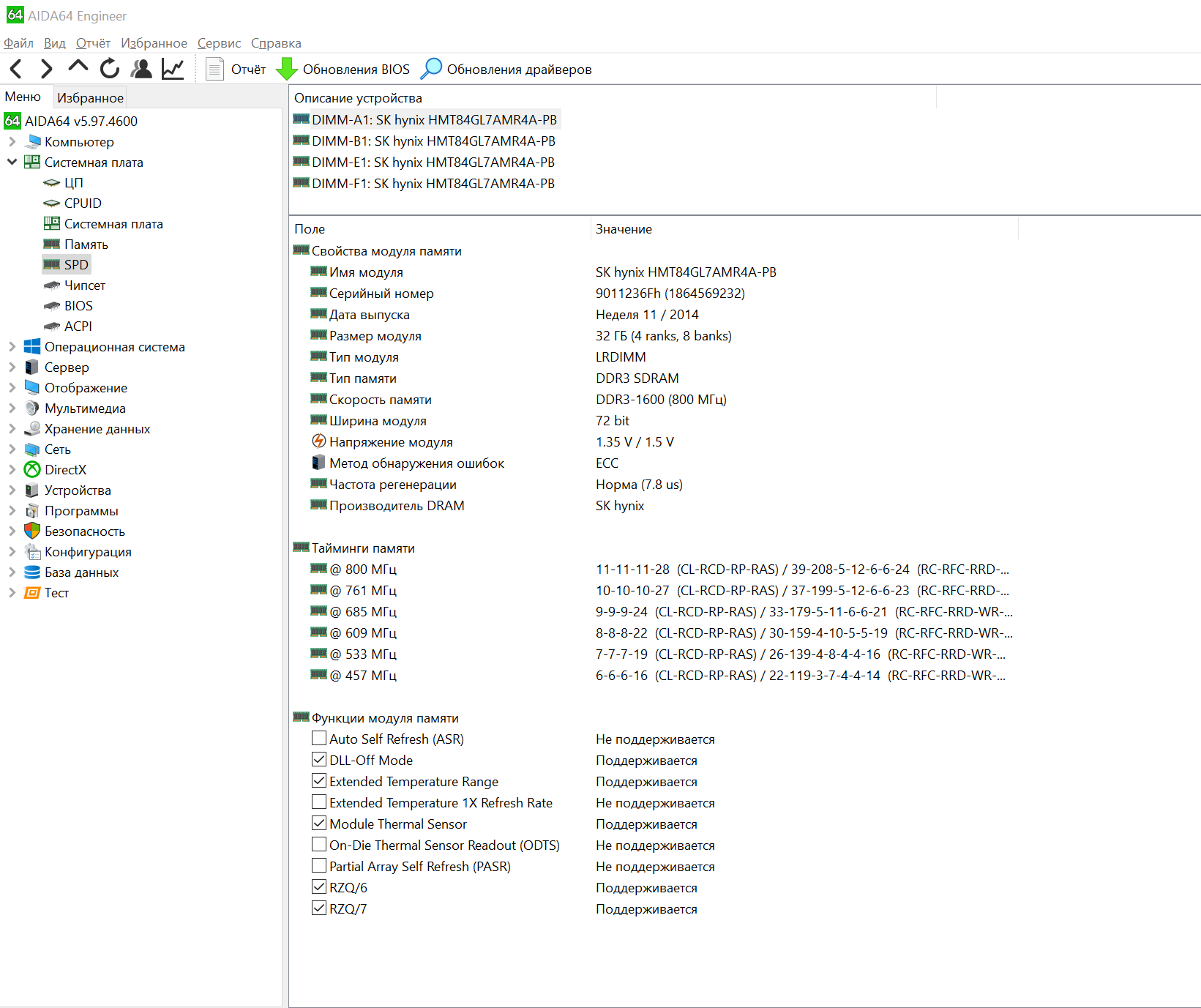
Task: Expand the Устройства tree node
Action: pyautogui.click(x=12, y=490)
